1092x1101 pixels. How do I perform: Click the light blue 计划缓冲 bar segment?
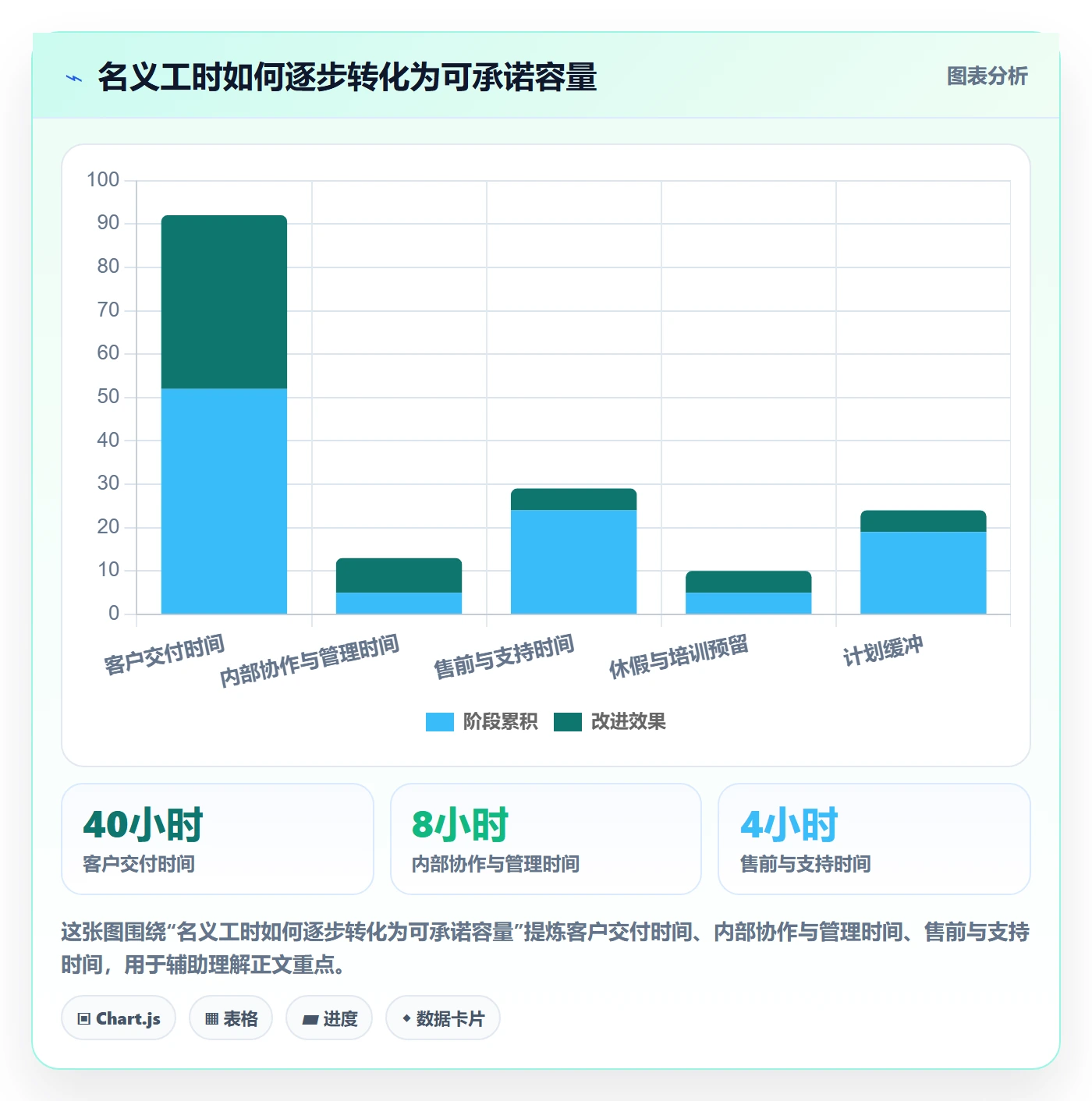point(923,572)
